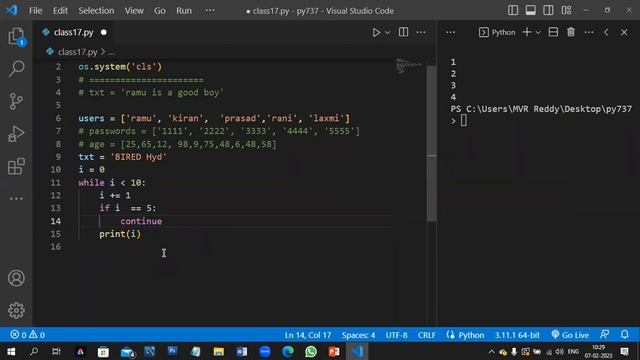Open the feedback icon in status bar
This screenshot has width=640, height=360.
(604, 335)
